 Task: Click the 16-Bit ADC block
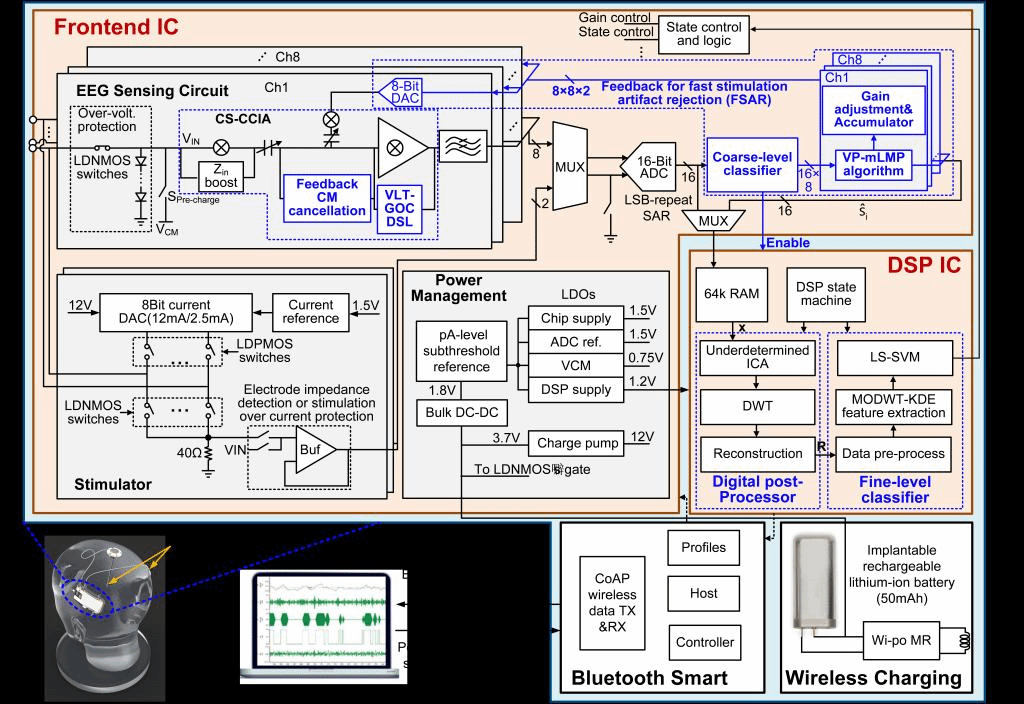(x=648, y=167)
